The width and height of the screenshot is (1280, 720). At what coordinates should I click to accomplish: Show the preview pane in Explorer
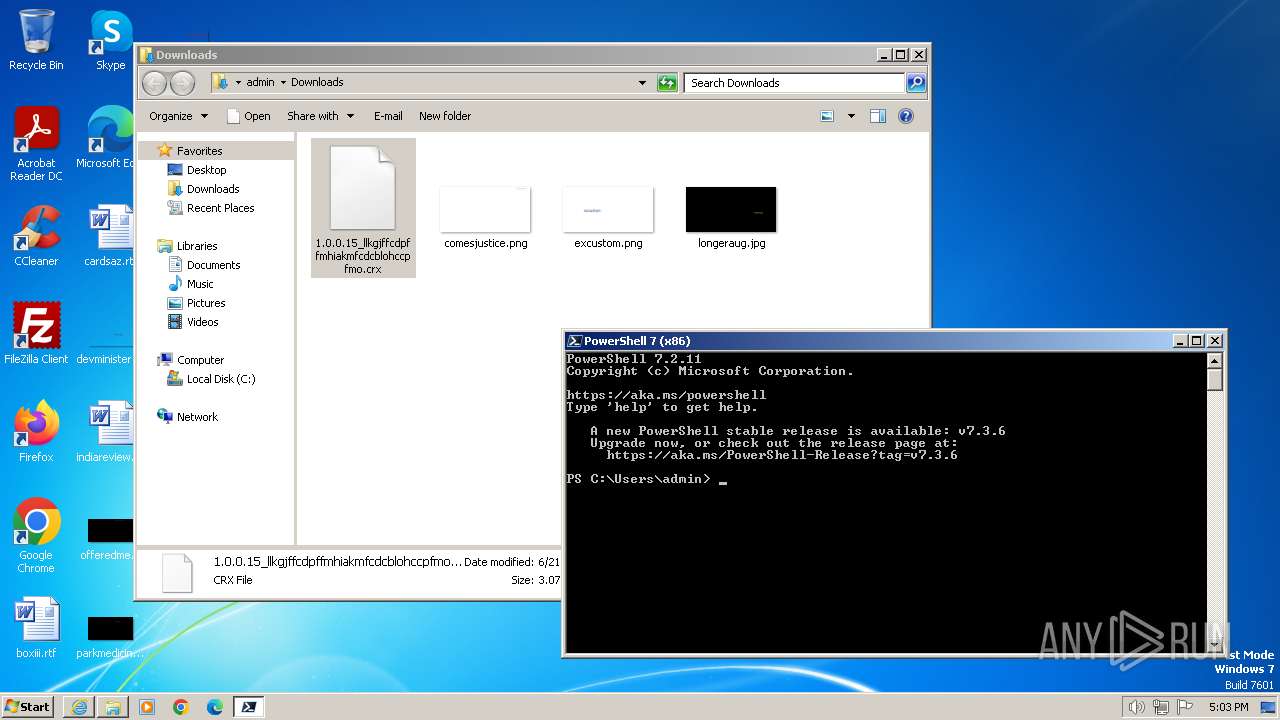[877, 116]
